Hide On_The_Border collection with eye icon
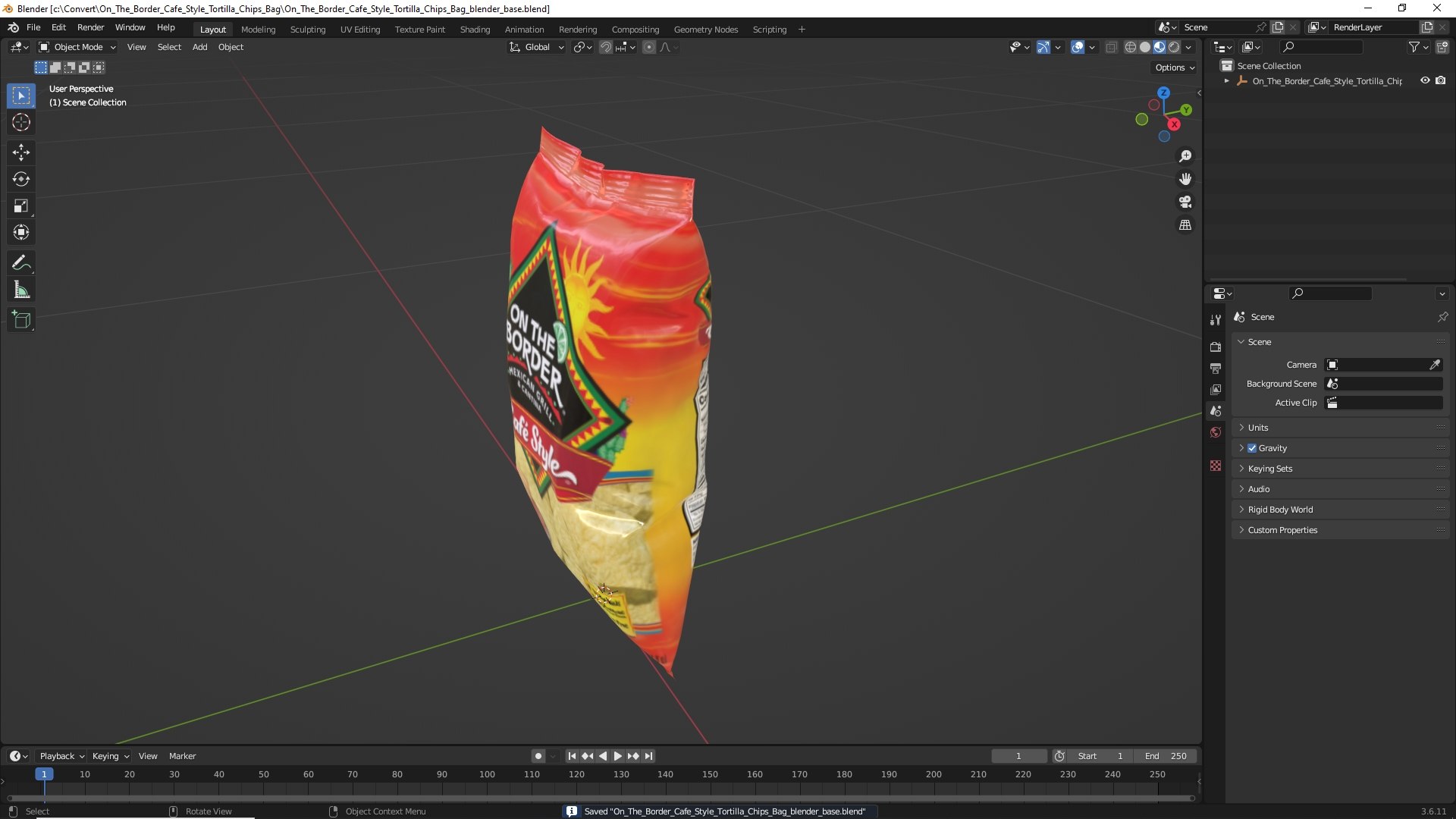This screenshot has height=819, width=1456. tap(1425, 80)
